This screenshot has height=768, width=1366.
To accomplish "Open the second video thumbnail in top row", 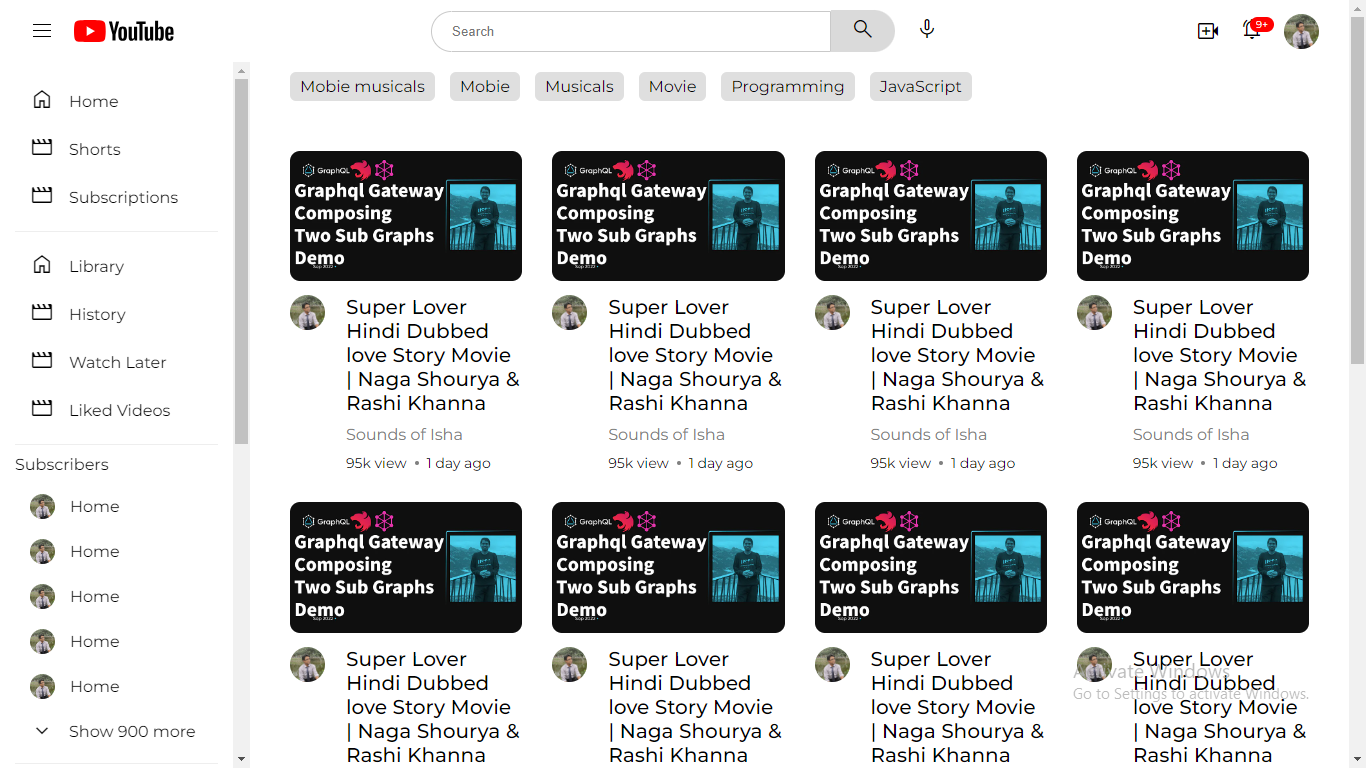I will (668, 216).
